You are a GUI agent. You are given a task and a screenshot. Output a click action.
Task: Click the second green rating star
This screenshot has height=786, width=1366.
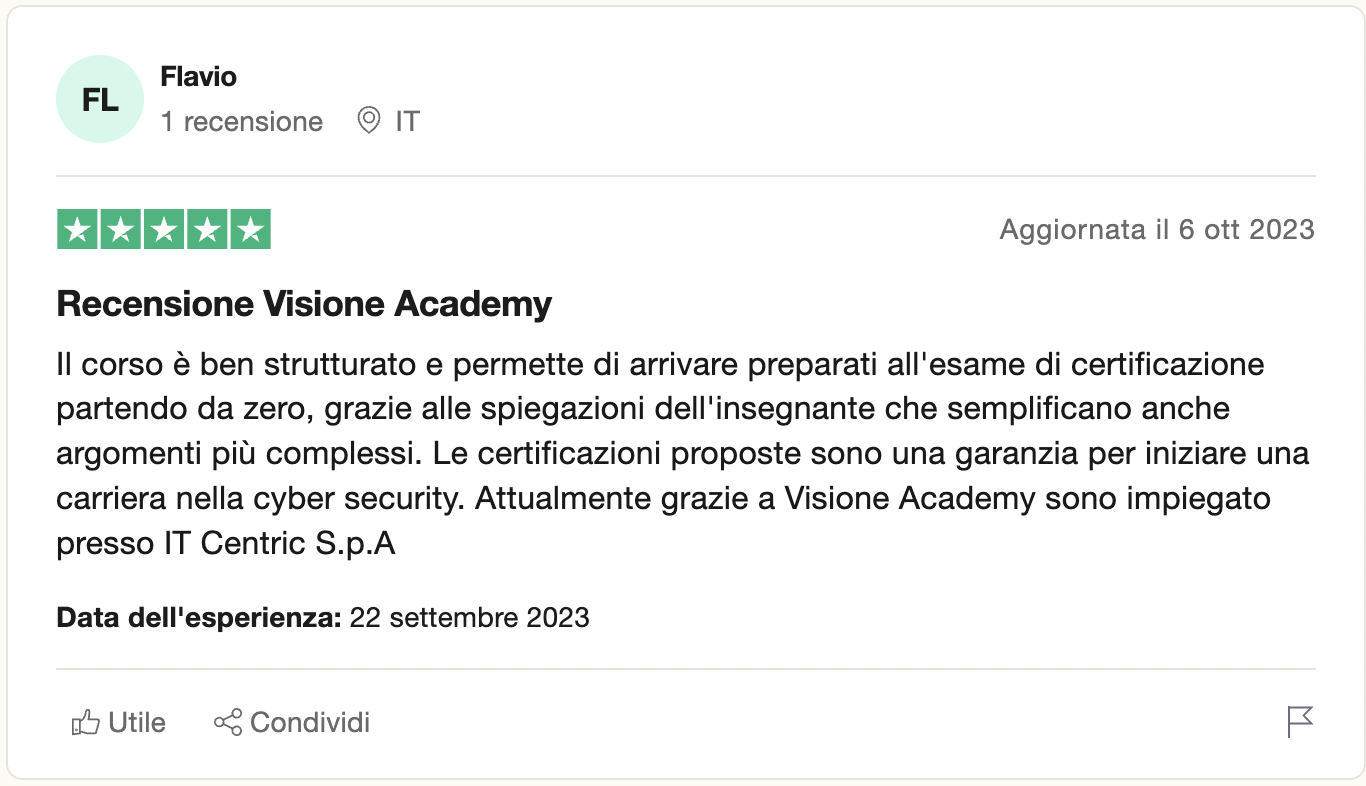coord(120,230)
